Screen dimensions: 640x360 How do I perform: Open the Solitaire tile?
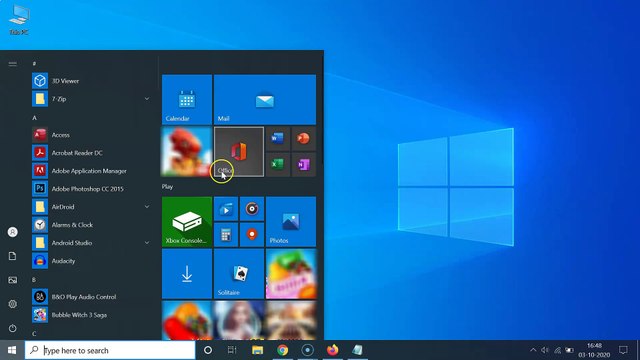(239, 274)
